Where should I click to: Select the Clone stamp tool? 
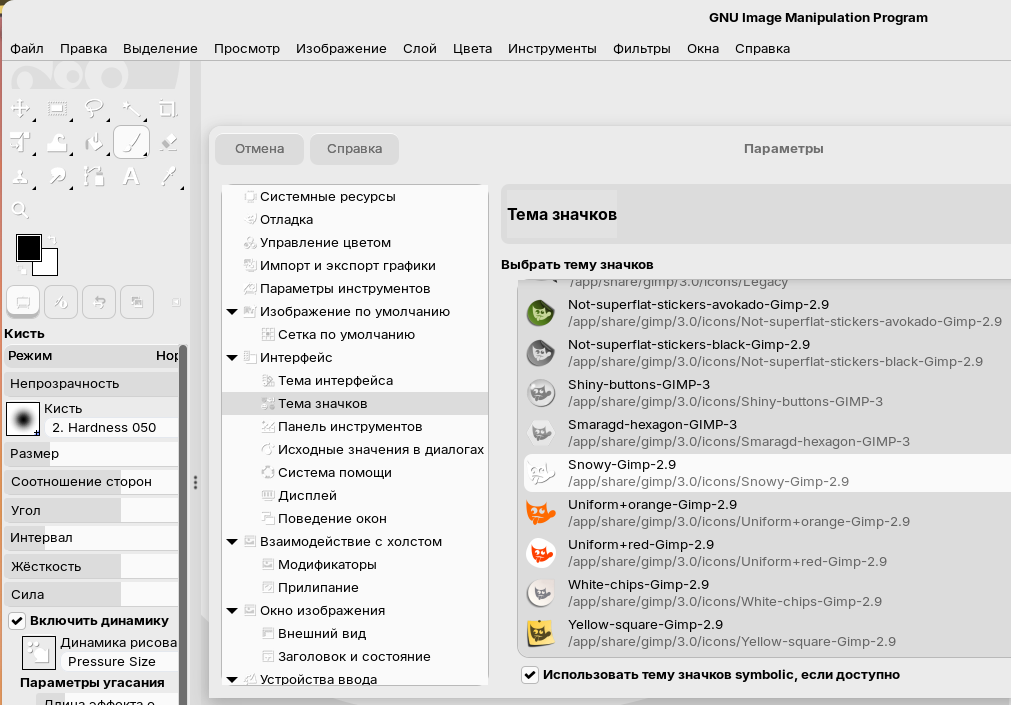(x=21, y=176)
